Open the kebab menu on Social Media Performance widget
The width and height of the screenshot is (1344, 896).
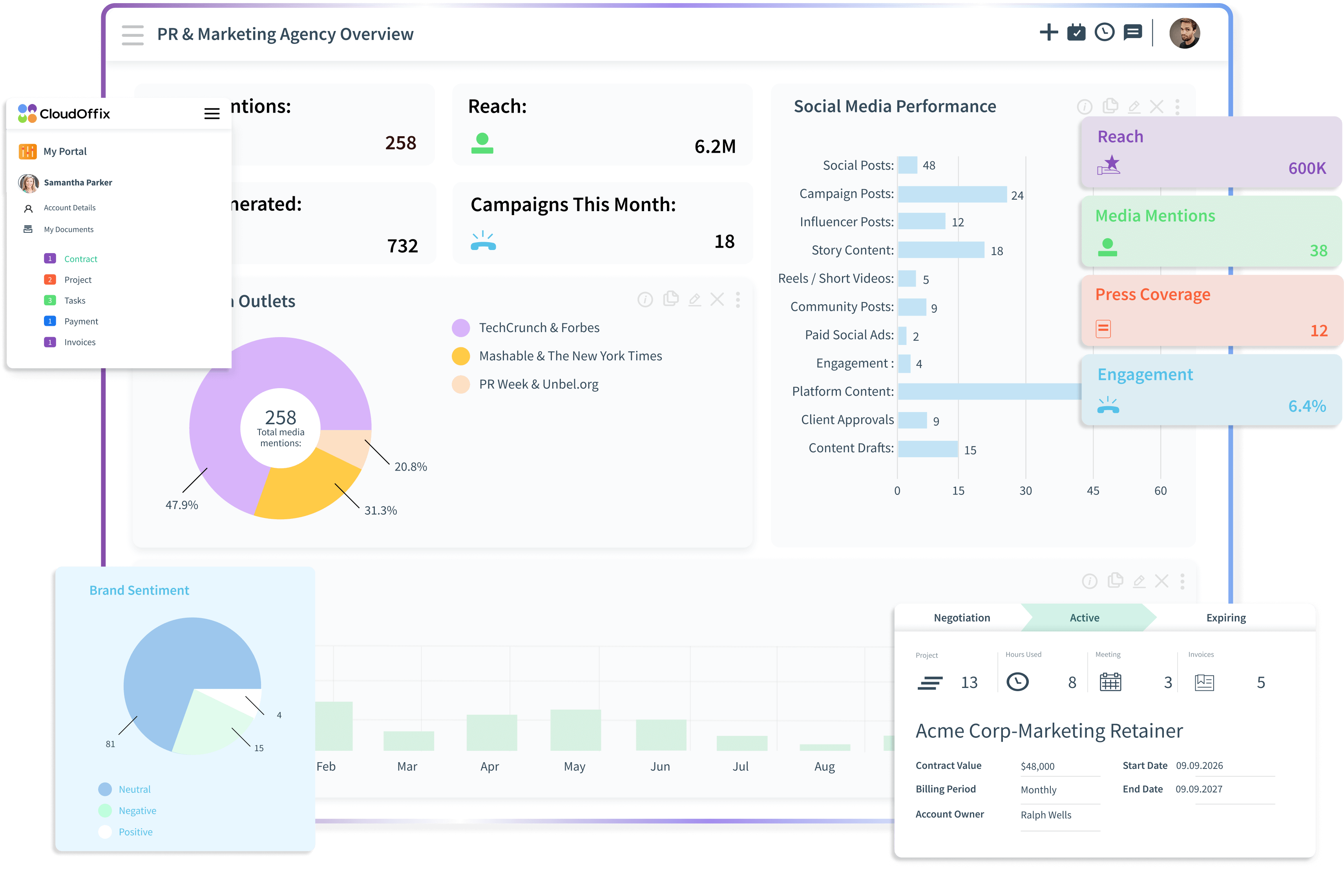[1177, 106]
